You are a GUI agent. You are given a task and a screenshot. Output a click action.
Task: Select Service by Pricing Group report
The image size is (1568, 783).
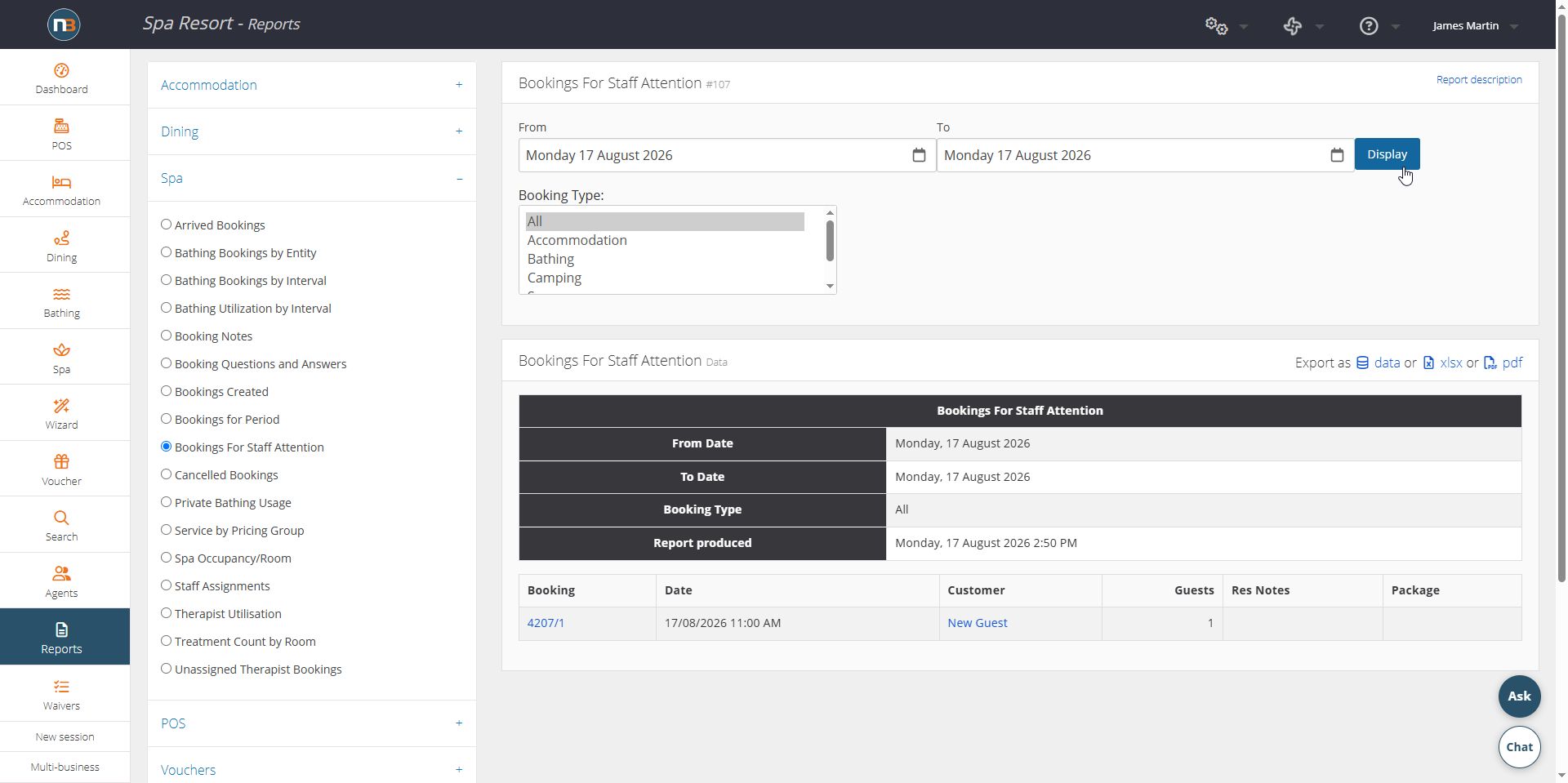[166, 530]
